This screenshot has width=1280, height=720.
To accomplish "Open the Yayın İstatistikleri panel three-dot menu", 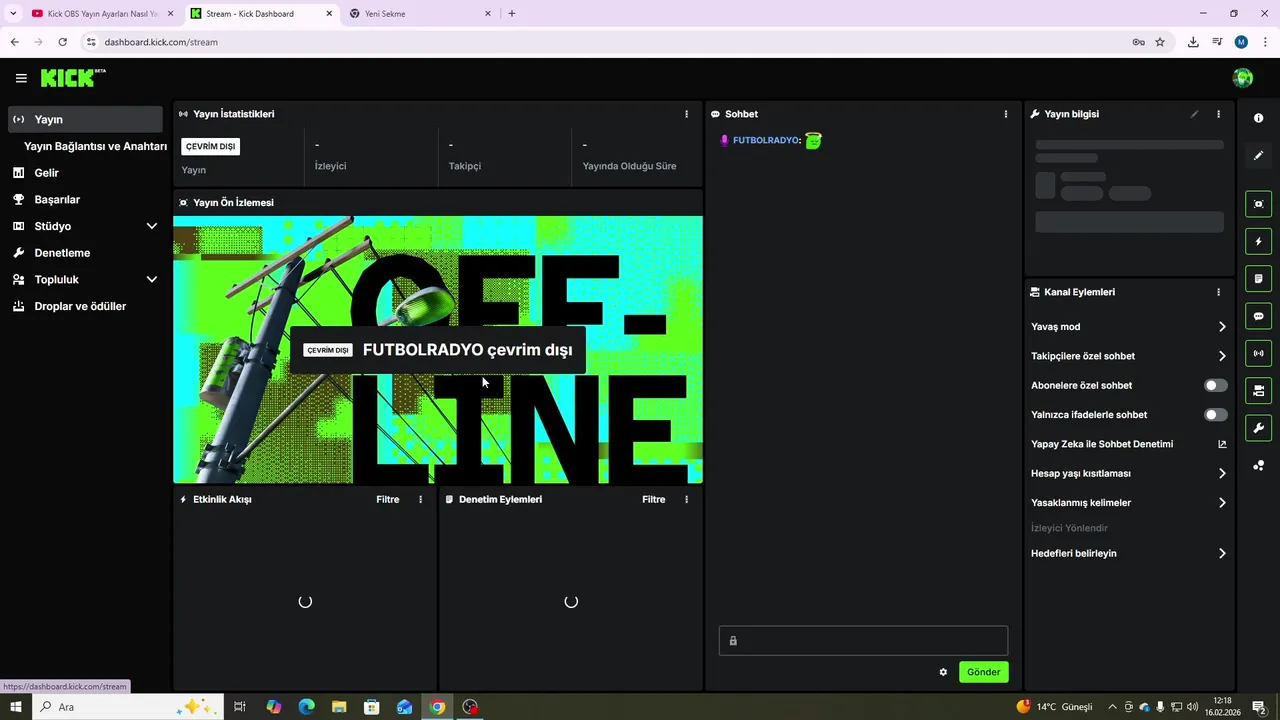I will point(686,114).
